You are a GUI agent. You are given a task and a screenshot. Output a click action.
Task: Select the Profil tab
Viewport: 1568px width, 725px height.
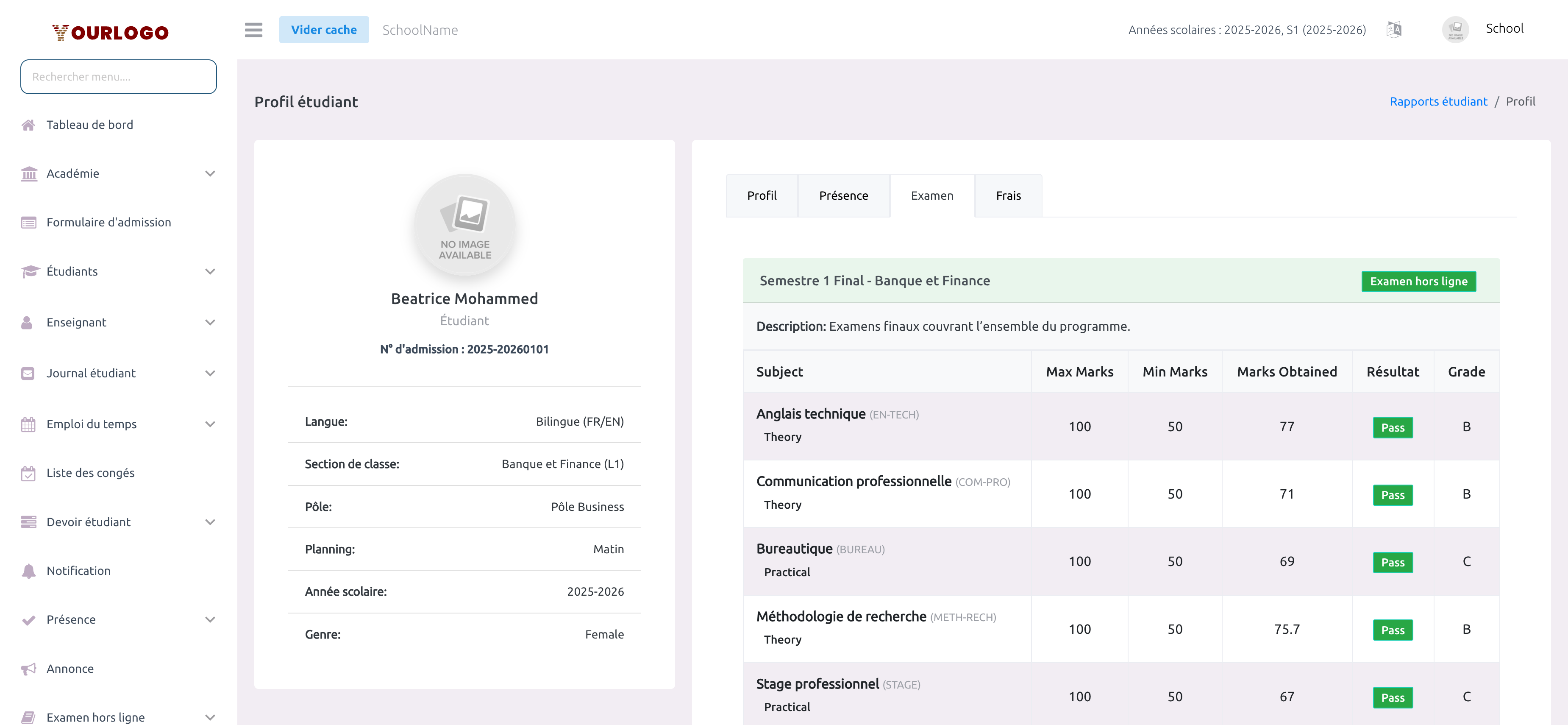click(762, 195)
